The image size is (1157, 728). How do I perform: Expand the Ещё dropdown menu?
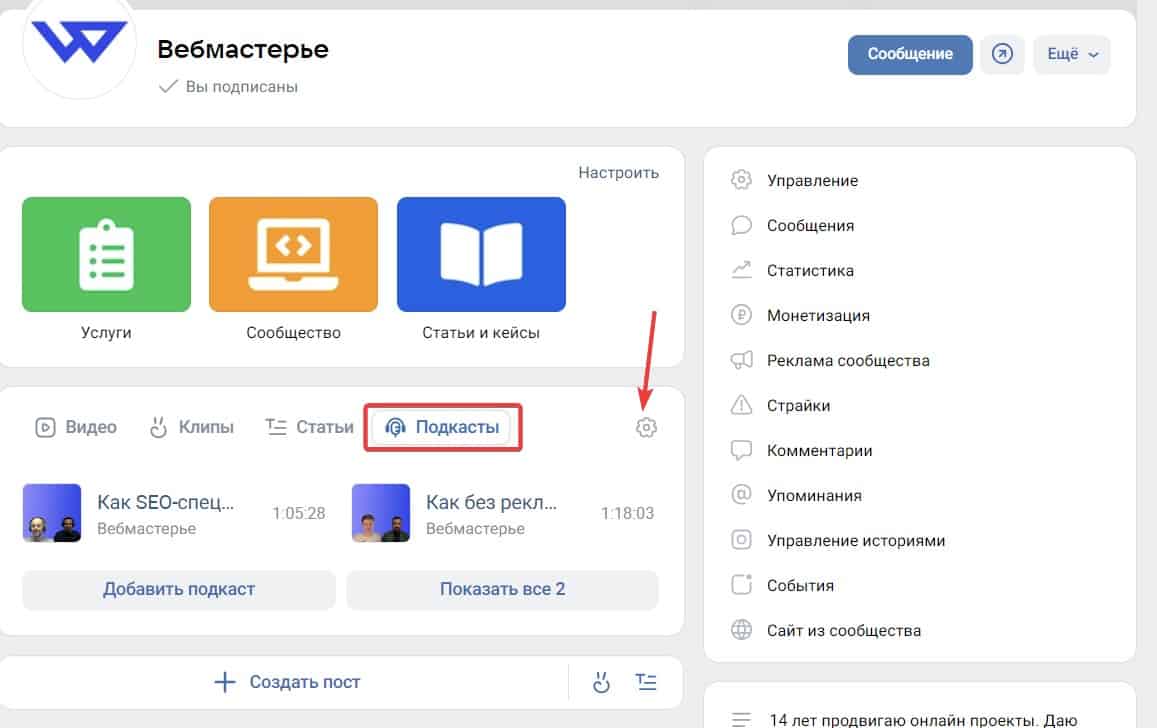(x=1071, y=54)
